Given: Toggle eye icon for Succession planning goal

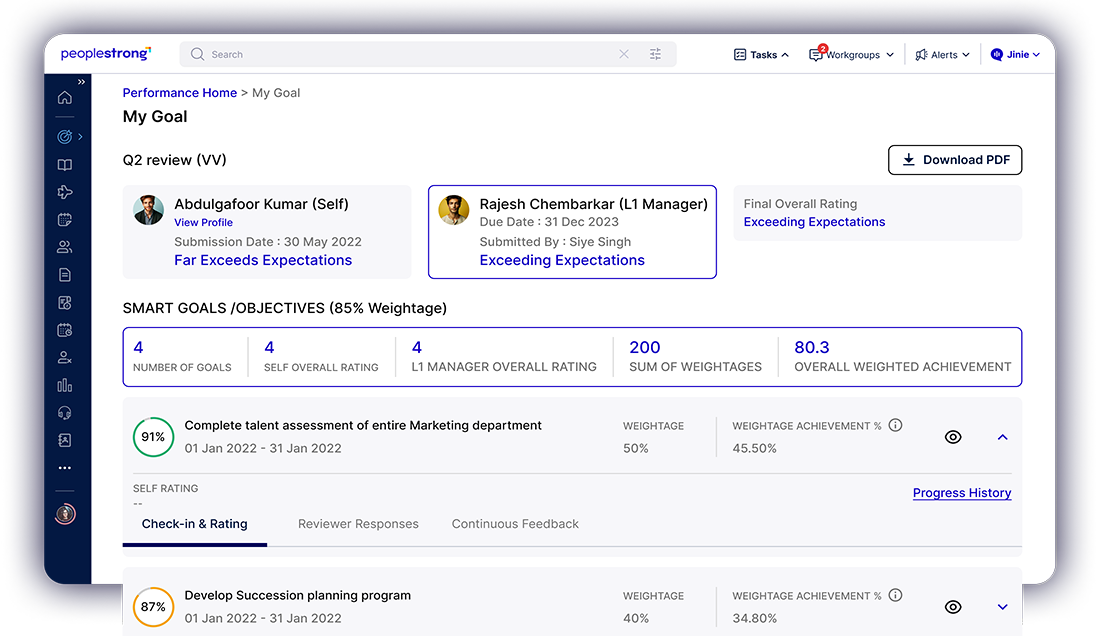Looking at the screenshot, I should click(953, 607).
